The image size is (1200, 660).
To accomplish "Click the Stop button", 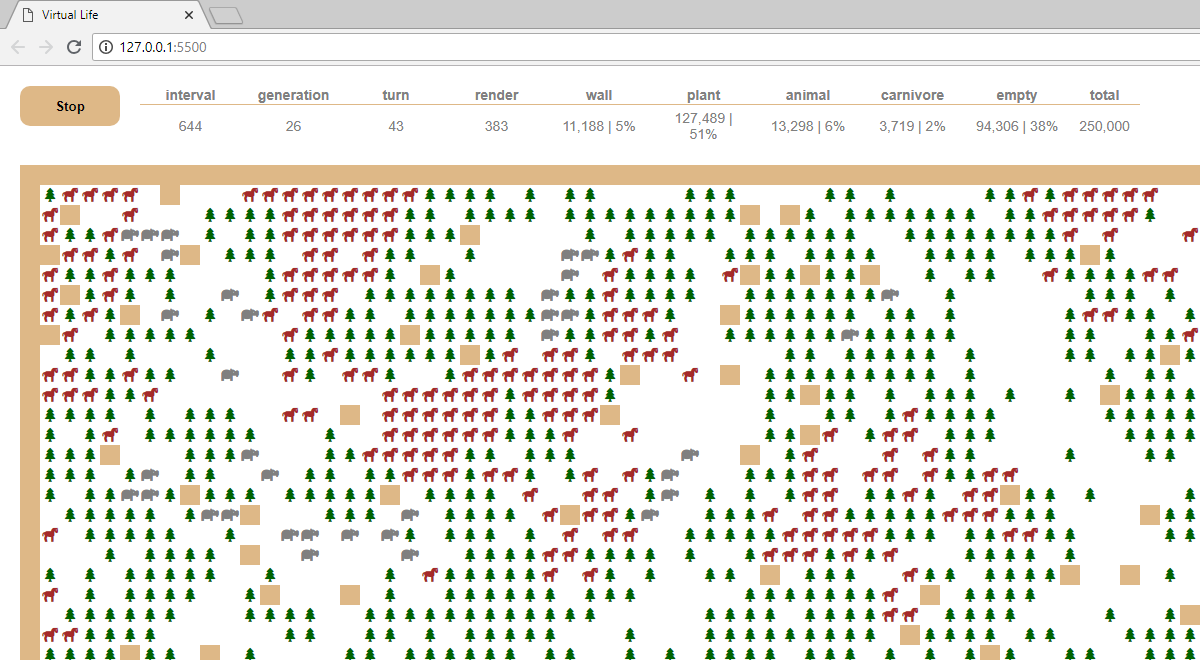I will click(70, 106).
